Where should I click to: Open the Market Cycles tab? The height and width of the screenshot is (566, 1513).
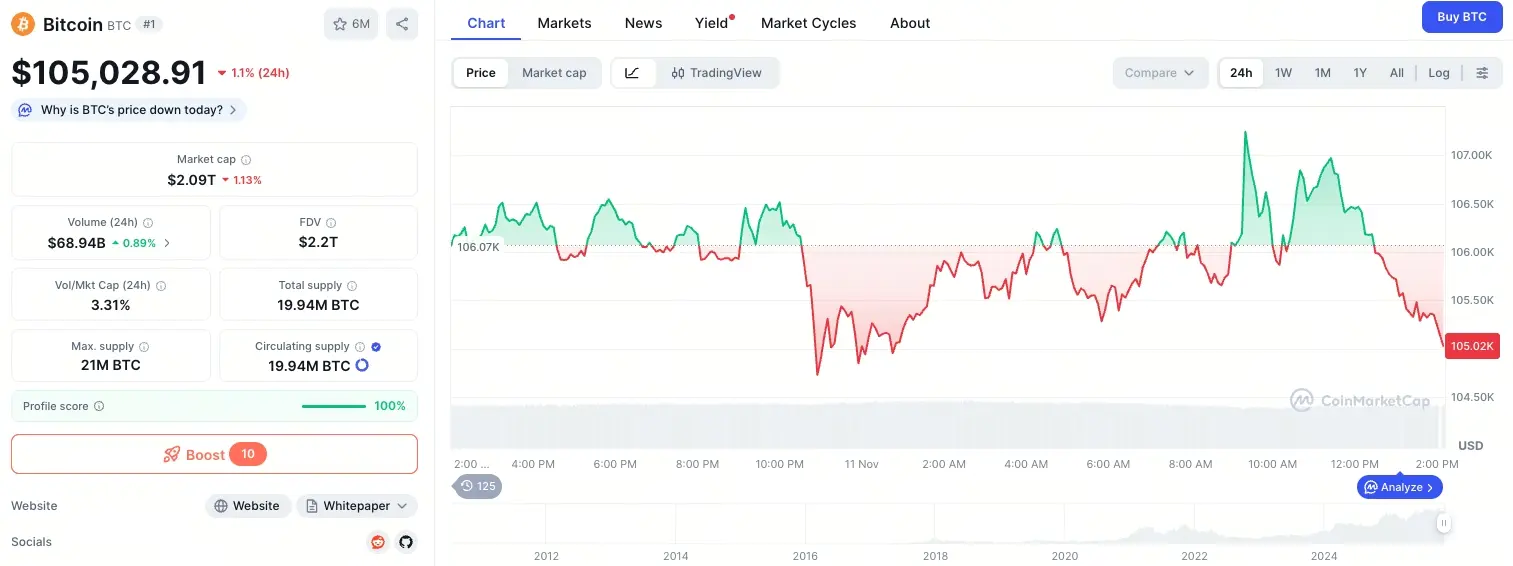click(808, 23)
